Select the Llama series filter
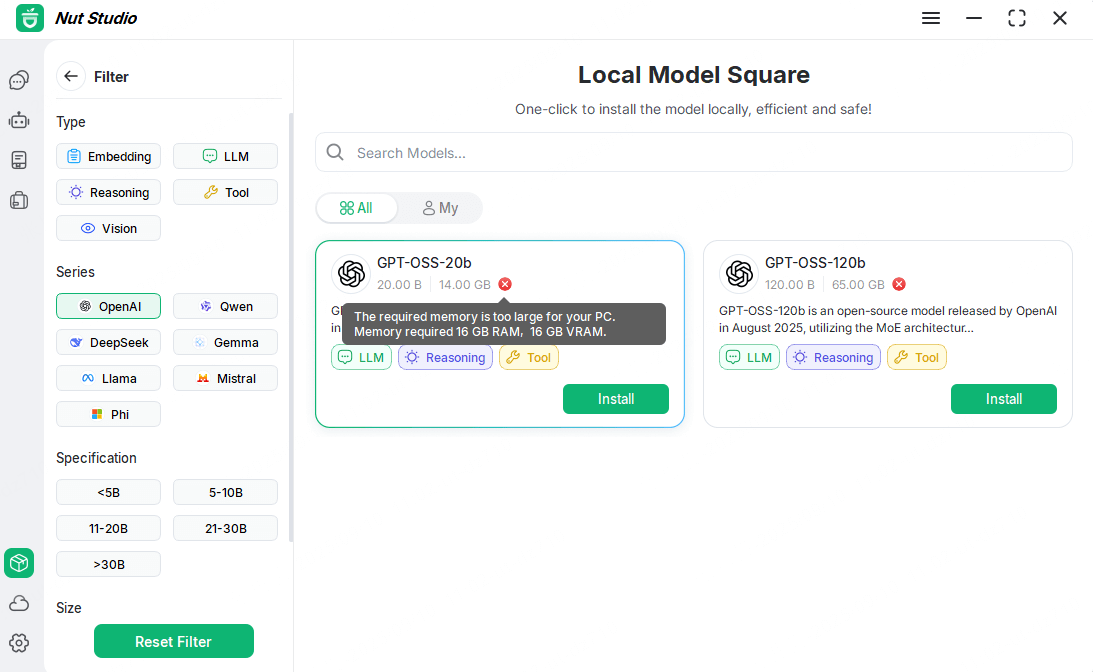1093x672 pixels. [x=108, y=379]
